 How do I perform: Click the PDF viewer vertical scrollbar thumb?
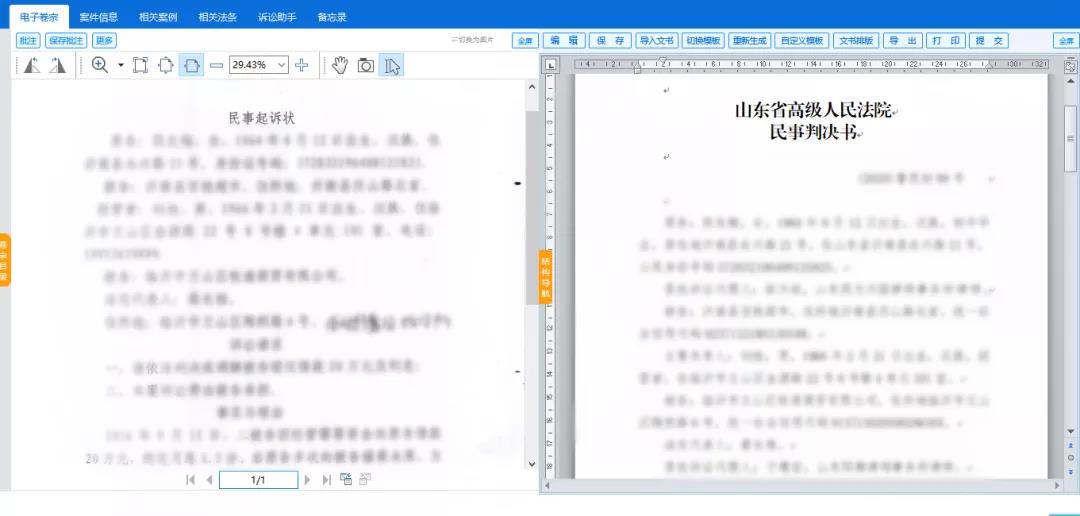[x=531, y=207]
